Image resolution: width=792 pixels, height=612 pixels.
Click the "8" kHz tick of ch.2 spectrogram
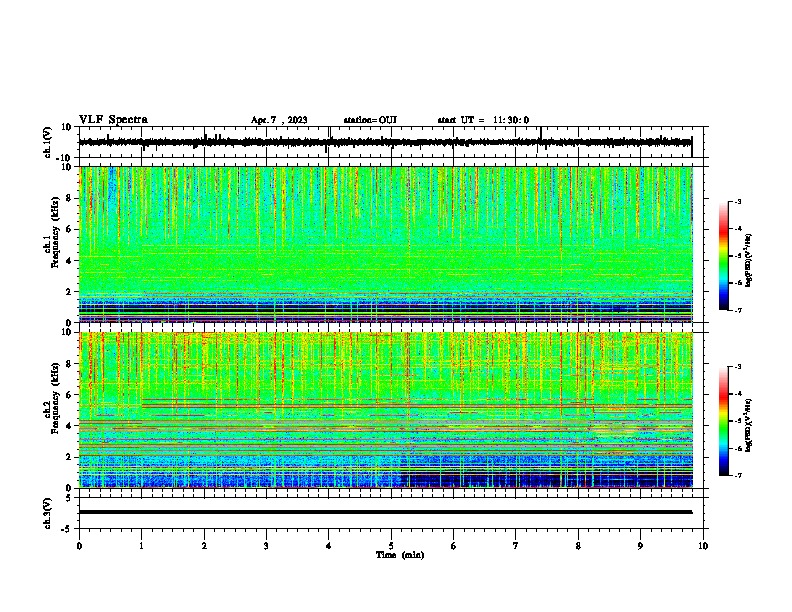click(69, 364)
